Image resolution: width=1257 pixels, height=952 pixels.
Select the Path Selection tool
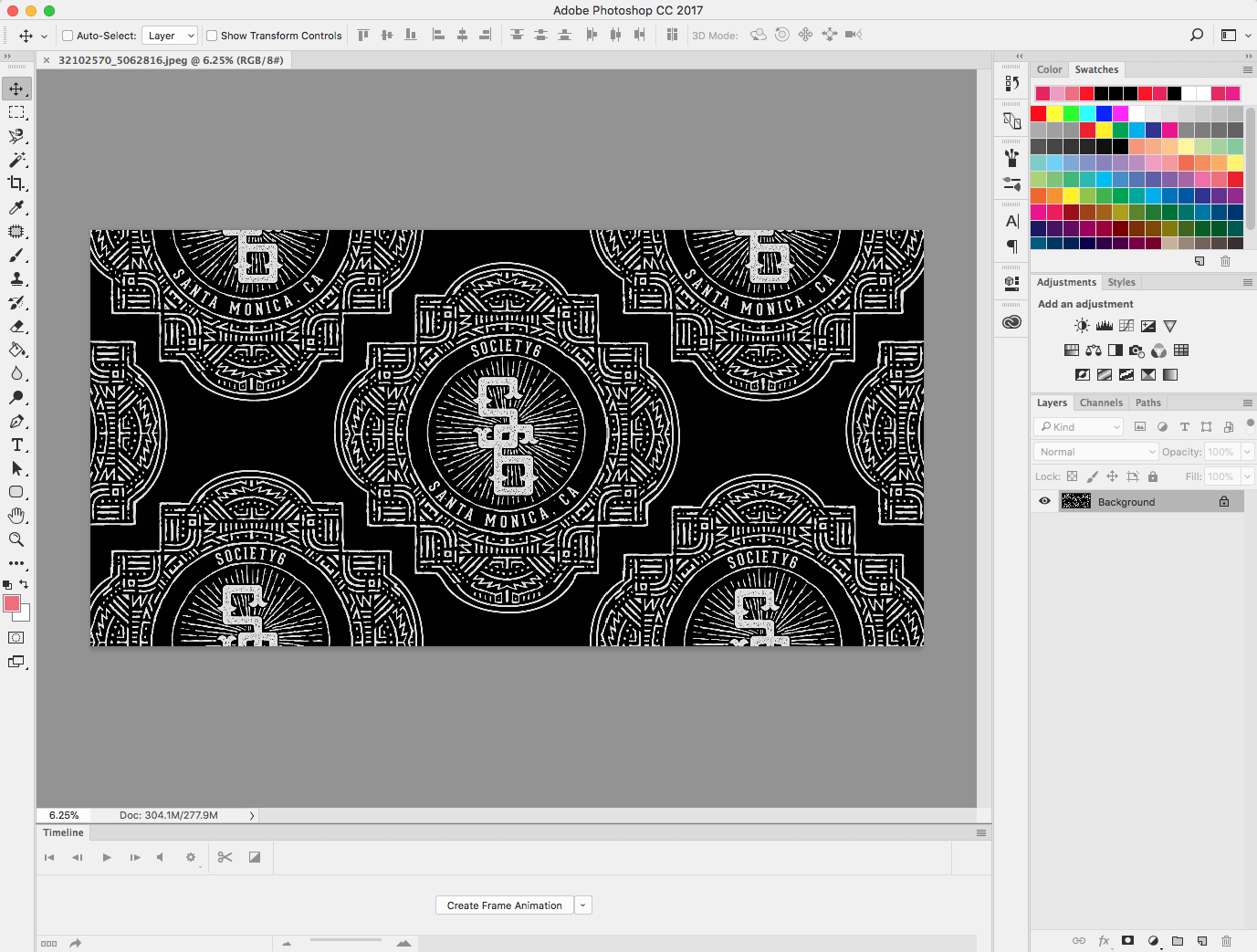click(16, 468)
